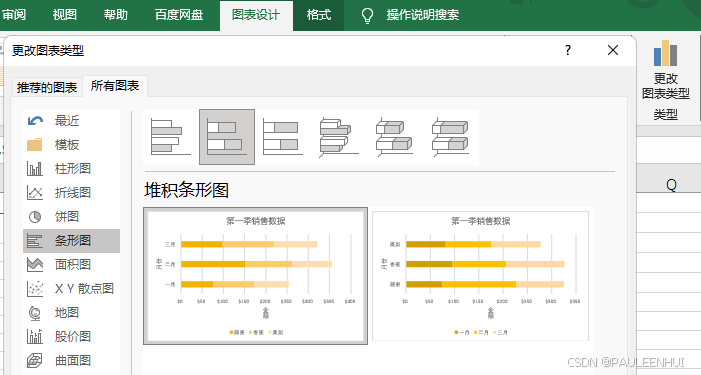Click the dialog help question mark
This screenshot has height=375, width=701.
coord(568,50)
